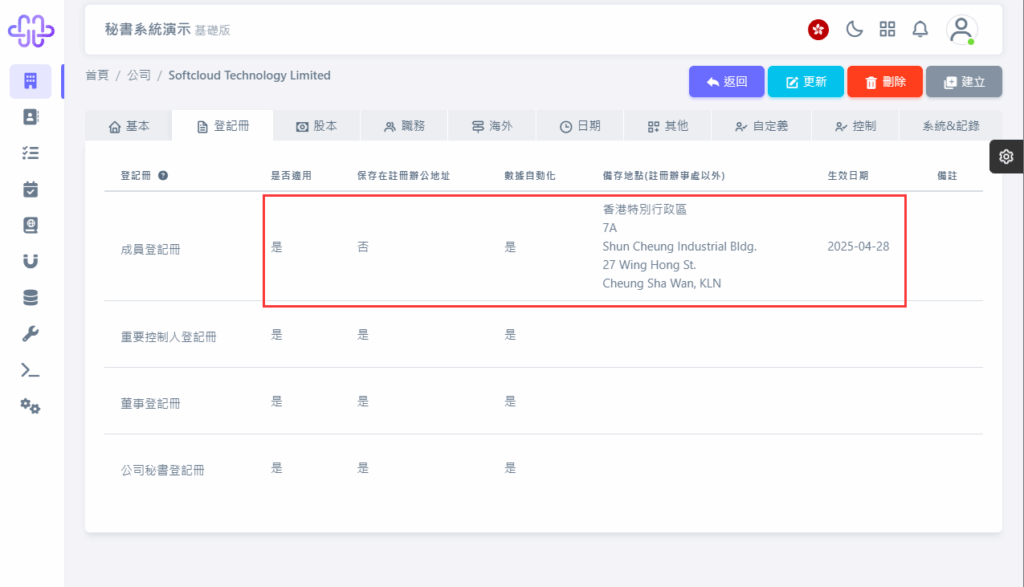The width and height of the screenshot is (1024, 587).
Task: Open the database stack sidebar icon
Action: coord(30,298)
